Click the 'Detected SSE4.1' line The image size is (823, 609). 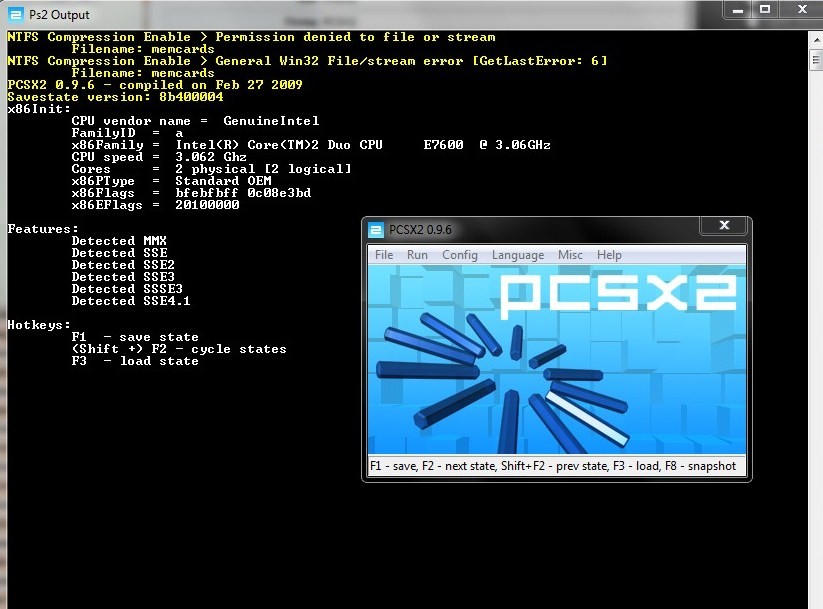131,301
